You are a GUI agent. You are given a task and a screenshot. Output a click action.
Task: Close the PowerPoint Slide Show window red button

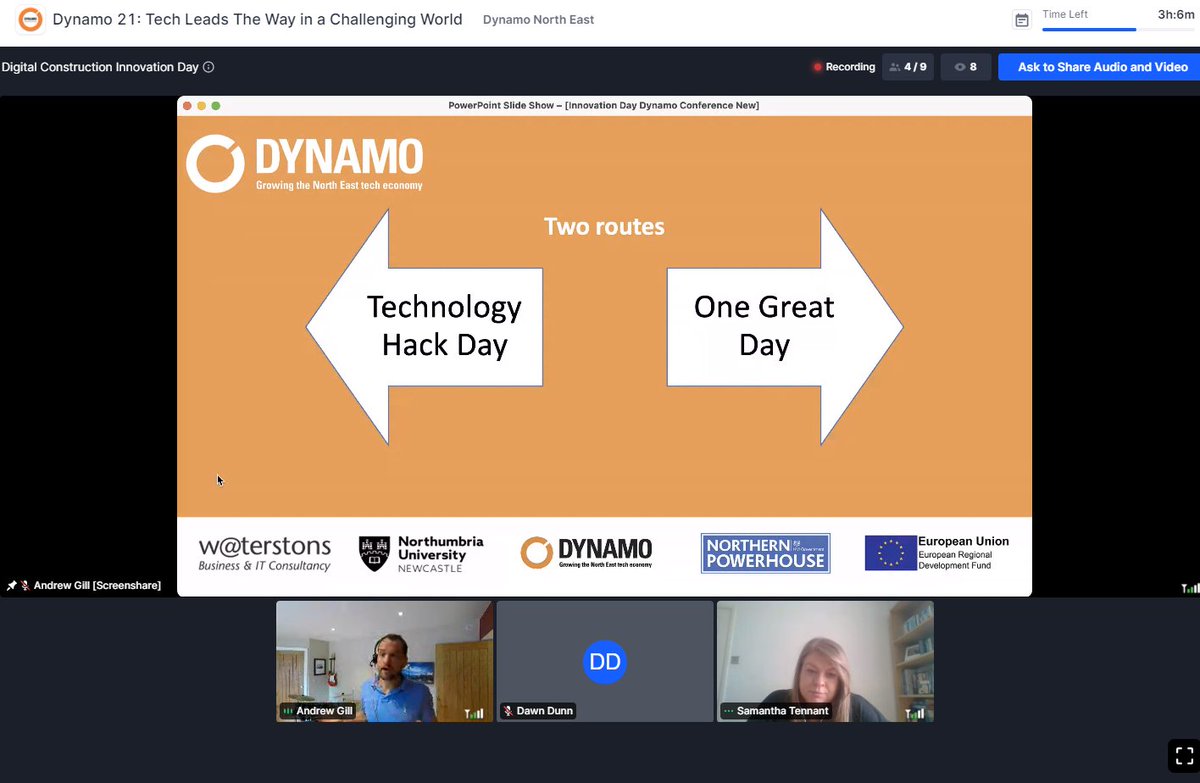[187, 106]
